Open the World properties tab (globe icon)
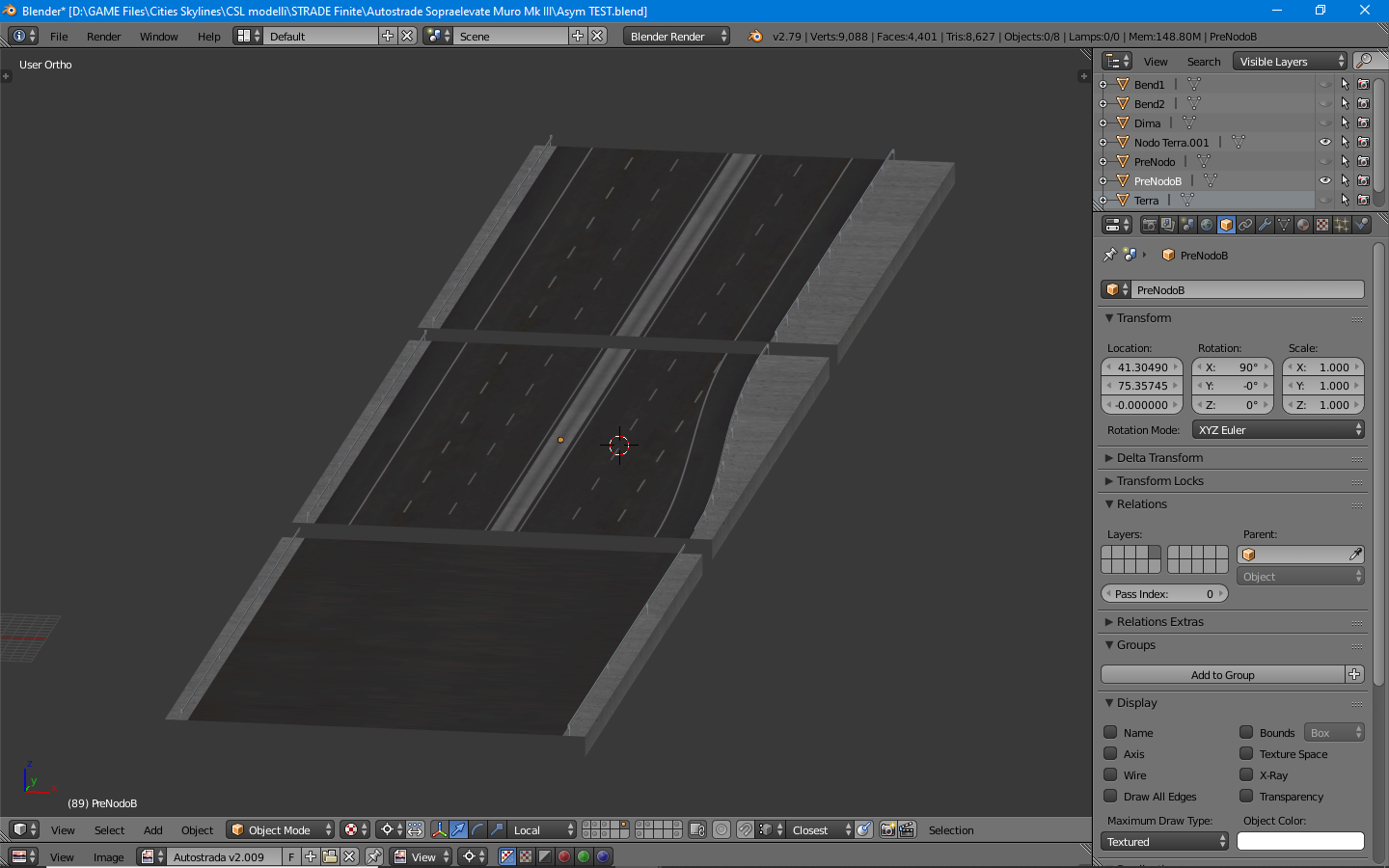Screen dimensions: 1389x868 [x=1207, y=225]
